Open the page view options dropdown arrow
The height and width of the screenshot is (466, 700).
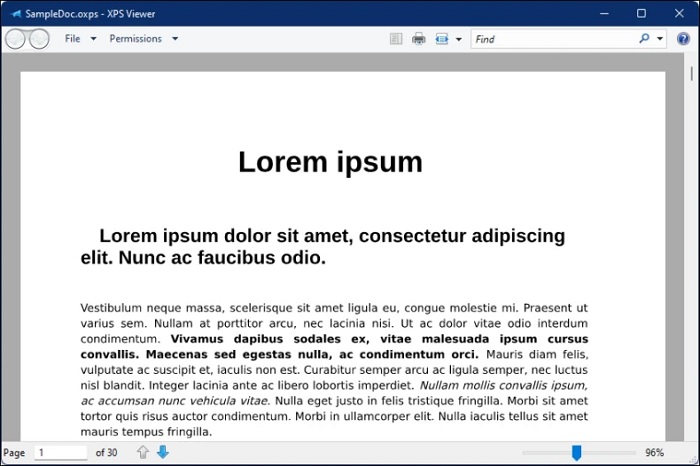458,39
